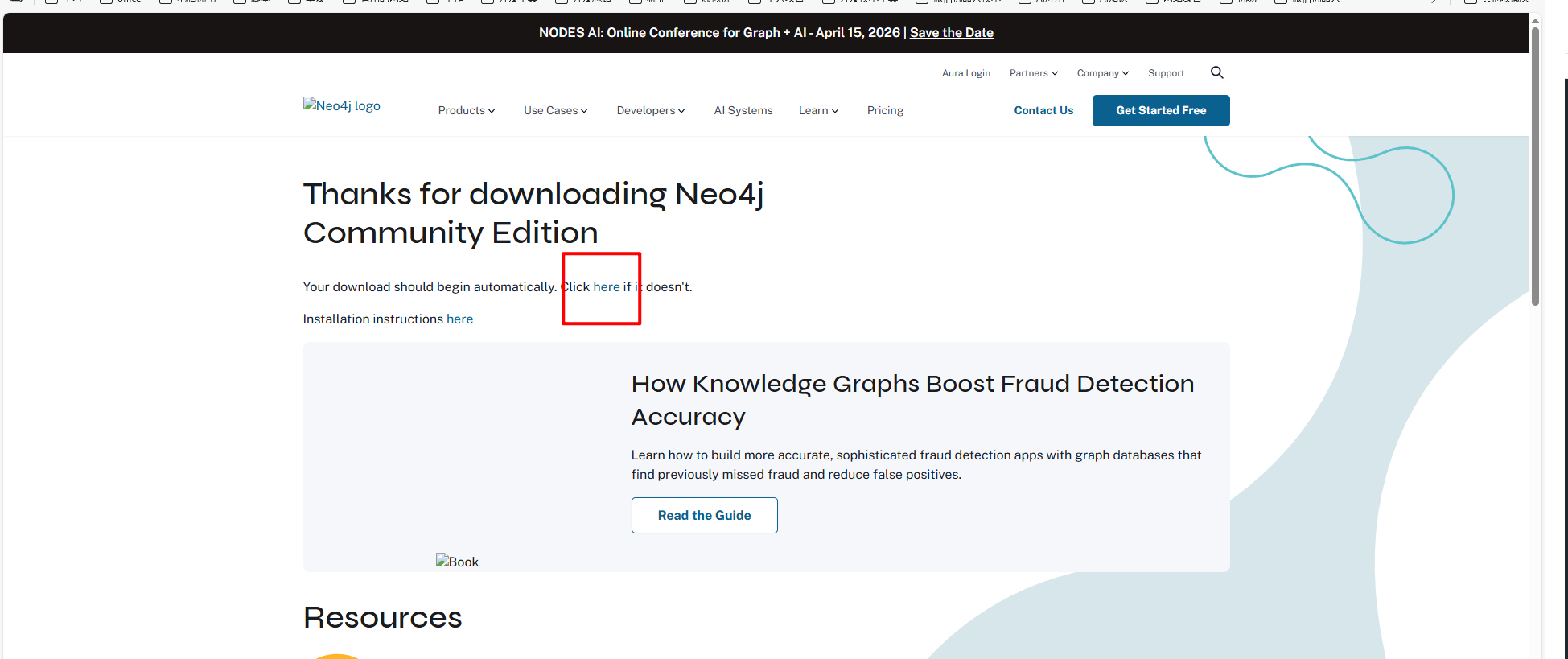This screenshot has width=1568, height=659.
Task: Click the 'How Knowledge Graphs Boost Fraud Detection' heading
Action: (912, 400)
